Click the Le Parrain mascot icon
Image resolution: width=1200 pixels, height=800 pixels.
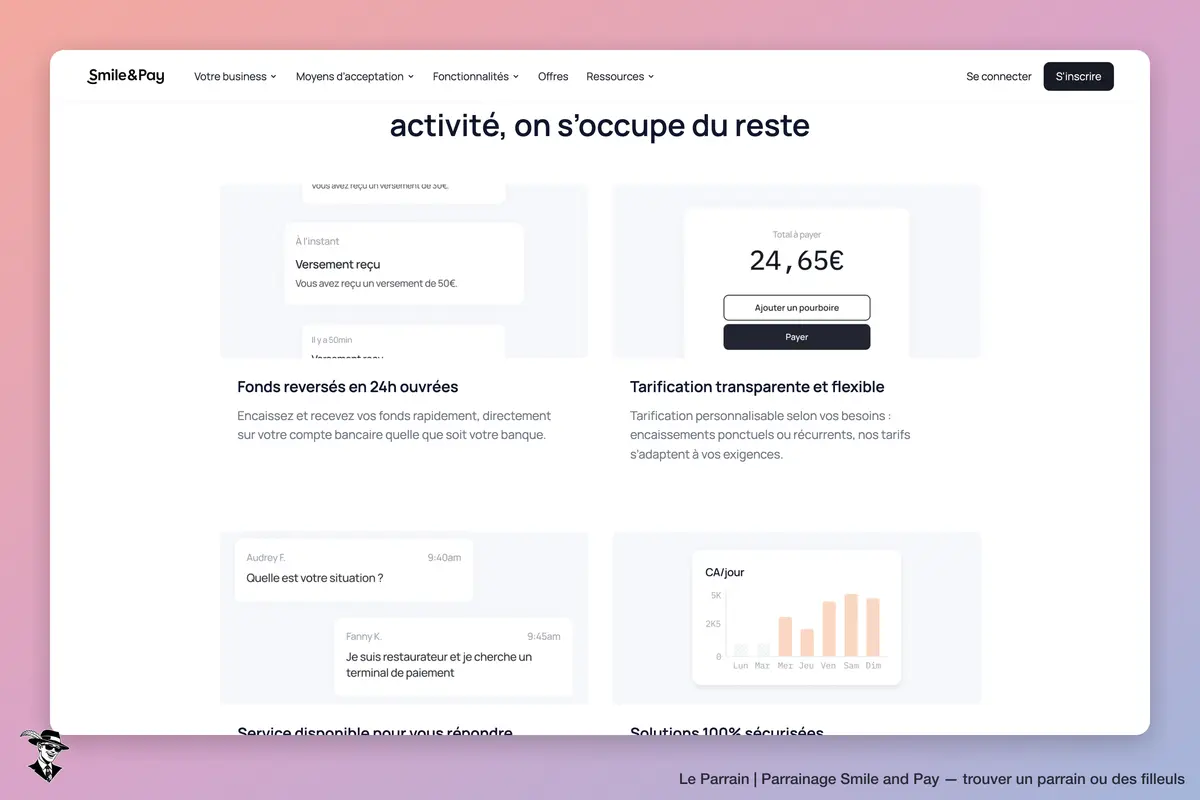pos(43,755)
